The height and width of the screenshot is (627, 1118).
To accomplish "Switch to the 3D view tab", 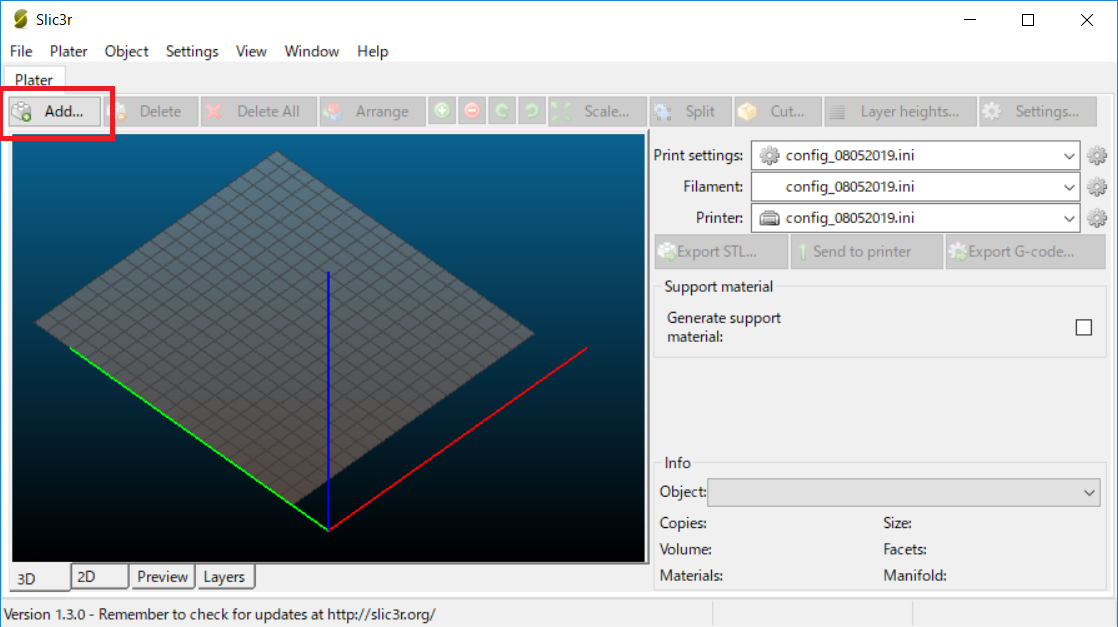I will (x=40, y=578).
